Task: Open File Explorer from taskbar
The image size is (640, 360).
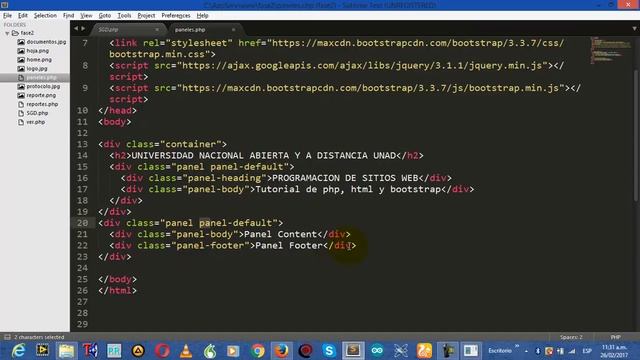Action: 66,351
